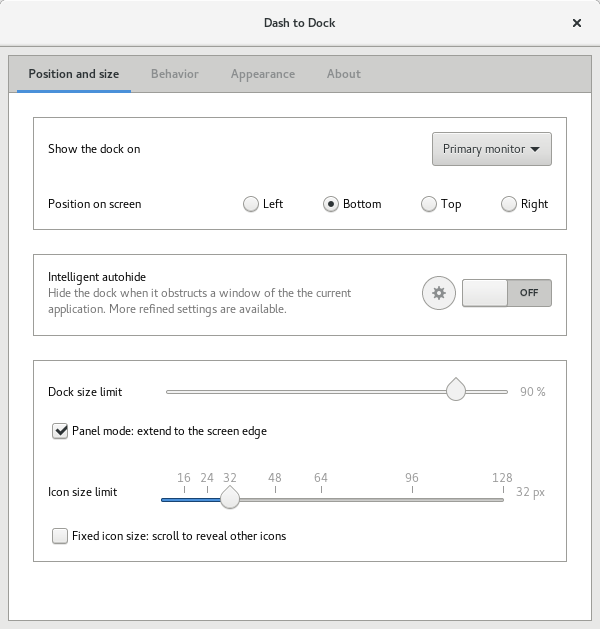The image size is (600, 629).
Task: Set icon size slider to 48 mark
Action: tap(275, 498)
